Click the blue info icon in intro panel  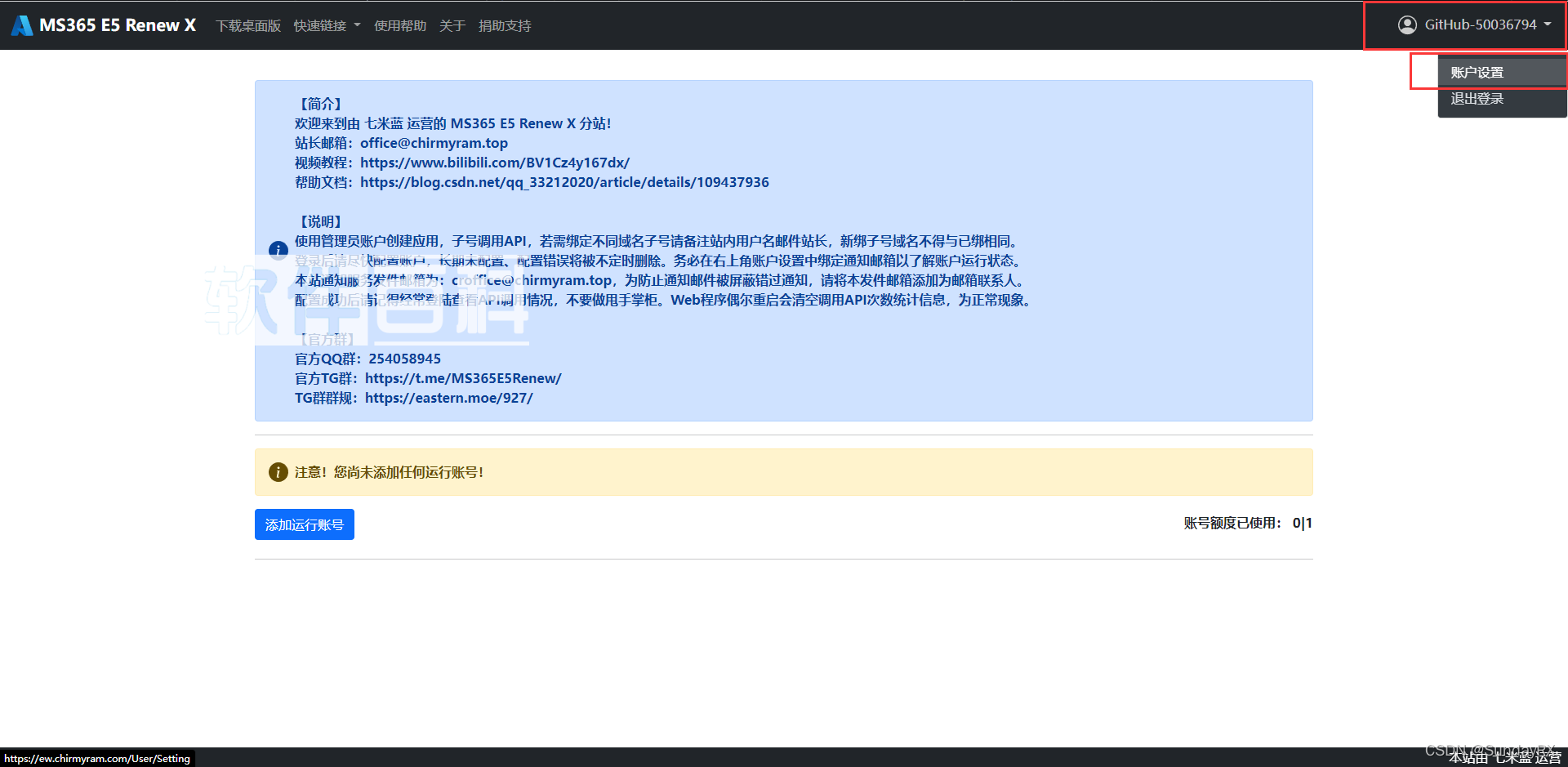pyautogui.click(x=278, y=250)
